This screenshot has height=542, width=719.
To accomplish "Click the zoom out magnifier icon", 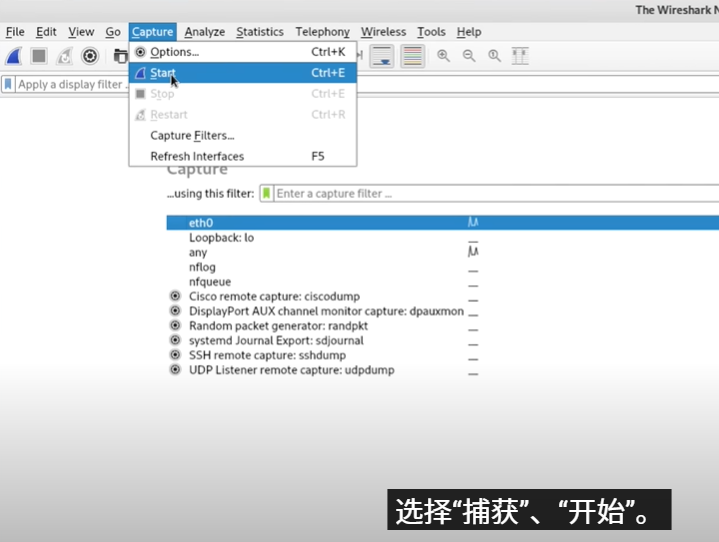I will tap(469, 56).
